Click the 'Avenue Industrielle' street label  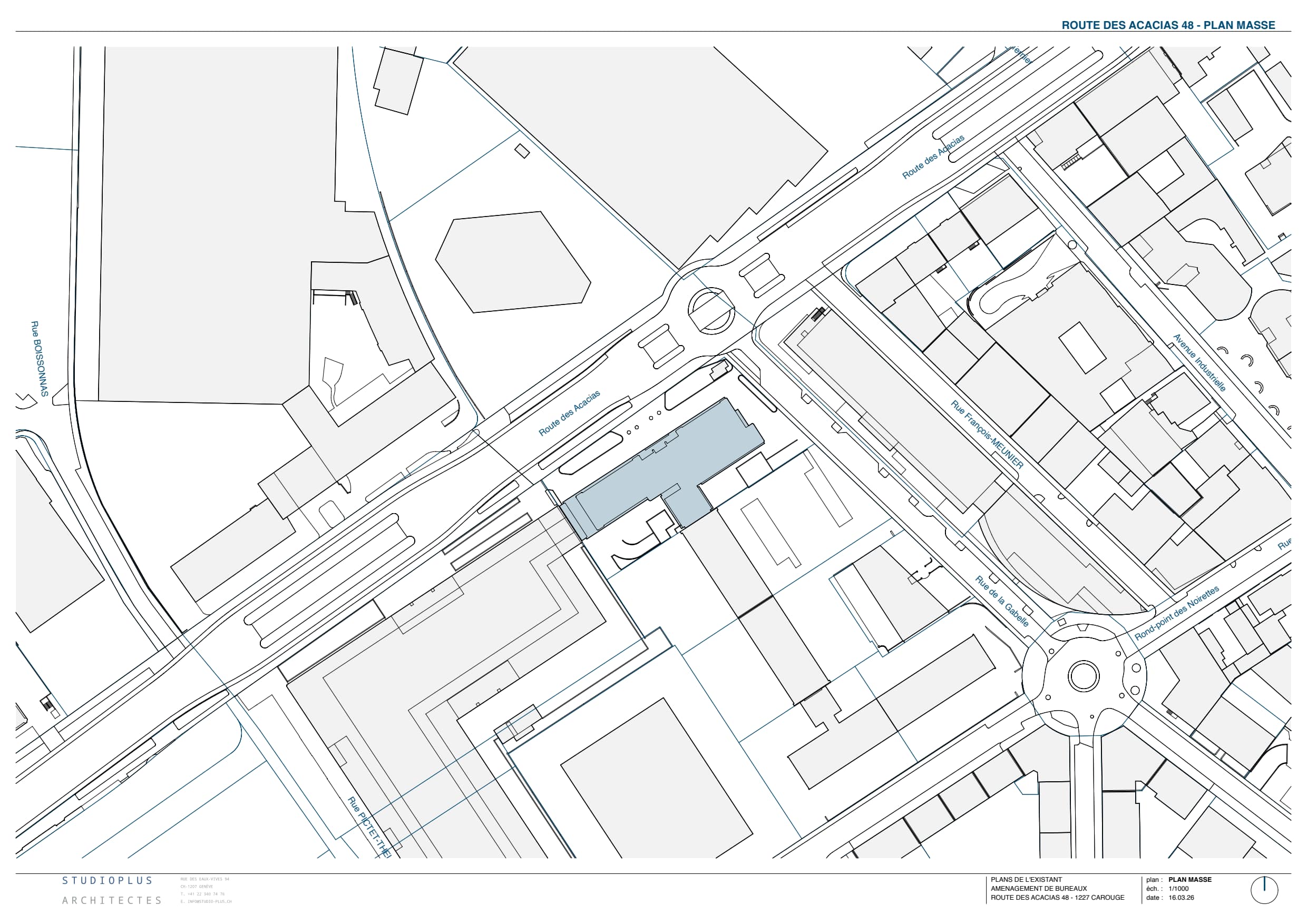pyautogui.click(x=1199, y=362)
